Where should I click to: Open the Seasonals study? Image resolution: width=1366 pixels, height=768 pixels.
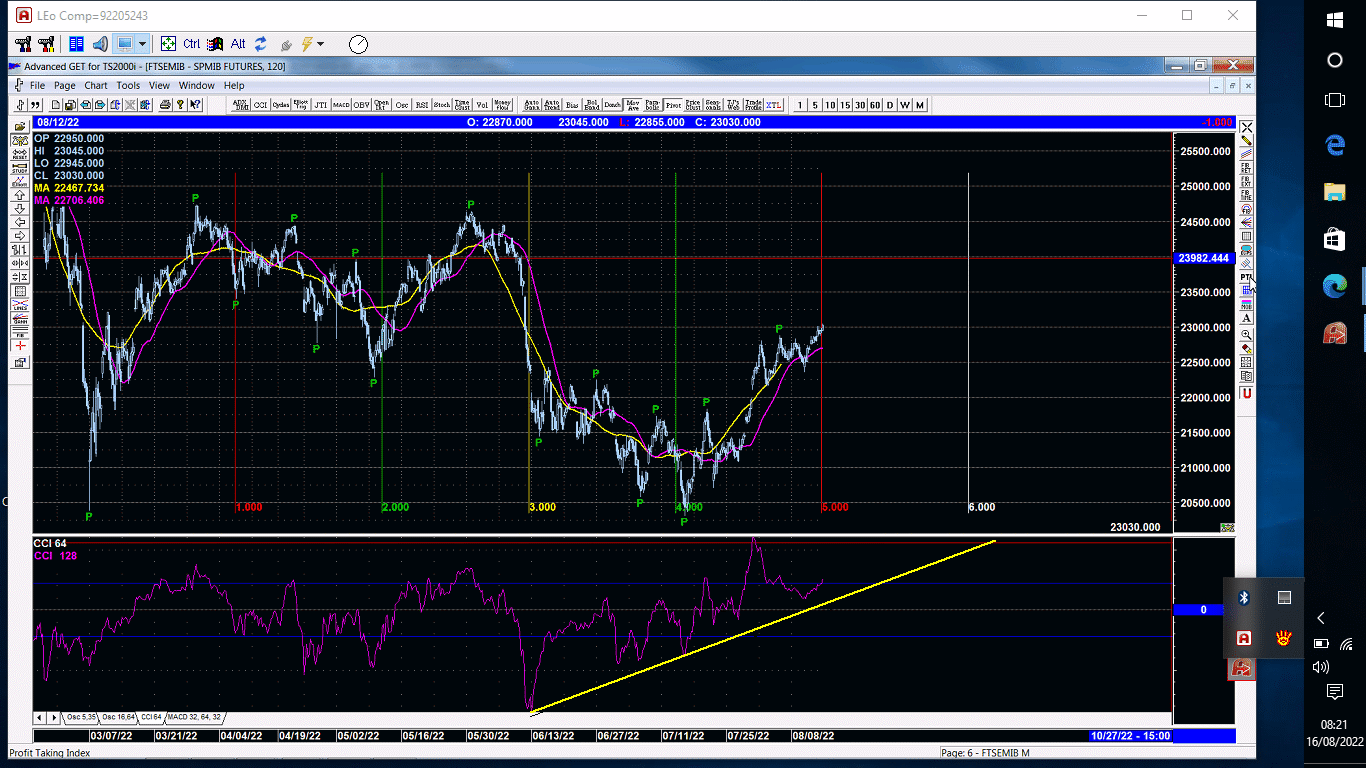pos(713,104)
